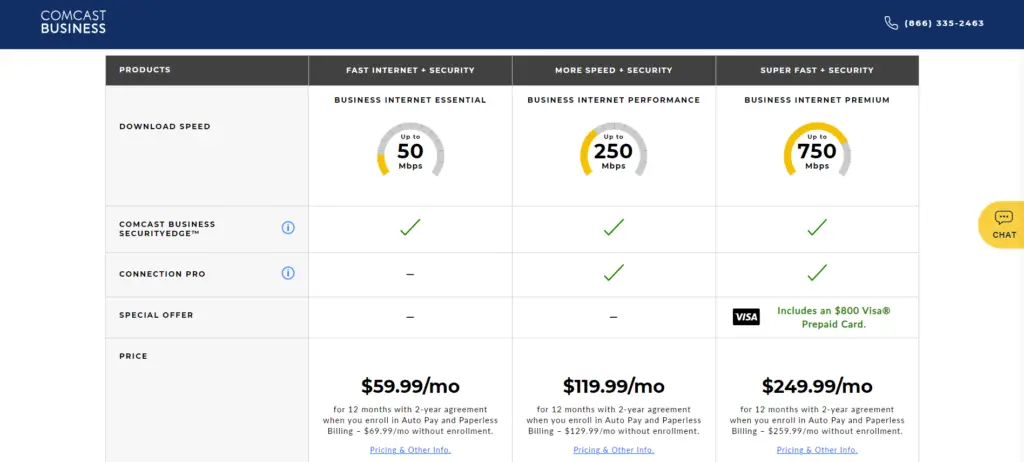Open Pricing & Other Info for Essential

click(x=410, y=450)
